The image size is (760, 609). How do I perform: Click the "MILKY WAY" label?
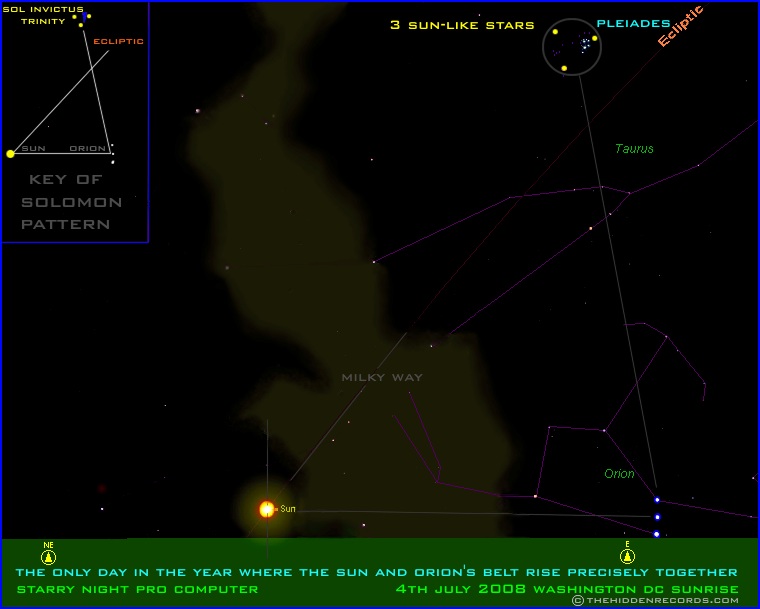382,377
